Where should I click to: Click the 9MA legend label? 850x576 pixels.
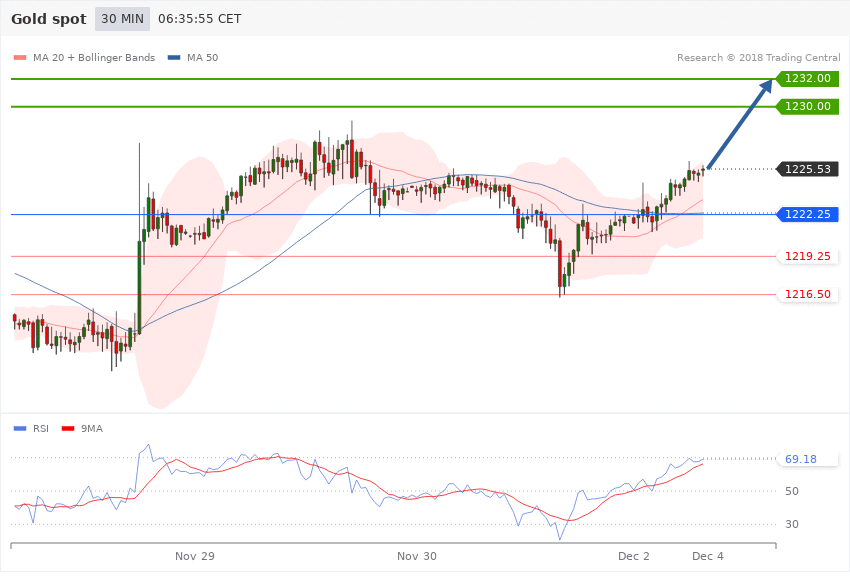point(92,429)
